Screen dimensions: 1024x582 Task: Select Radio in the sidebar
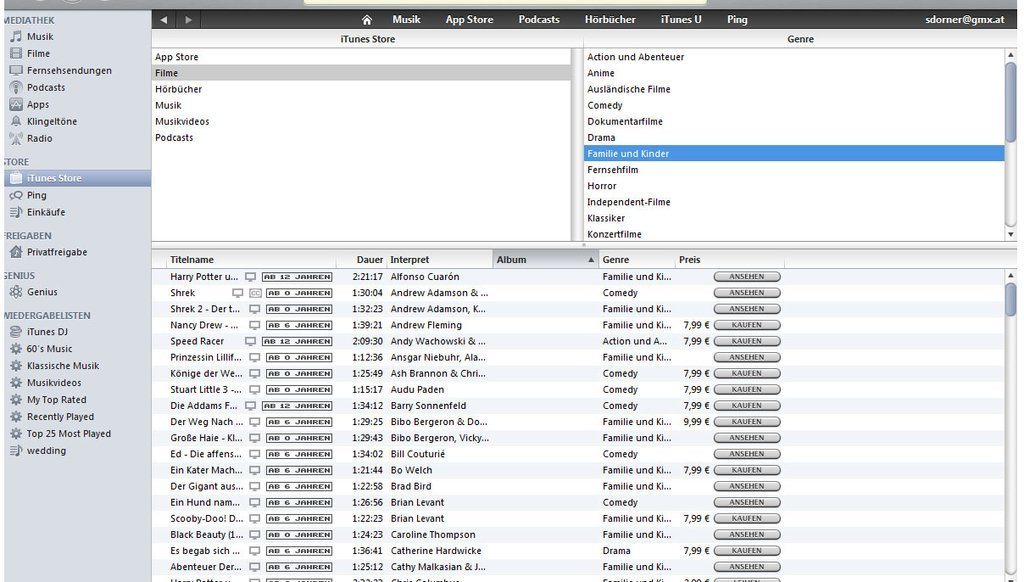click(39, 139)
